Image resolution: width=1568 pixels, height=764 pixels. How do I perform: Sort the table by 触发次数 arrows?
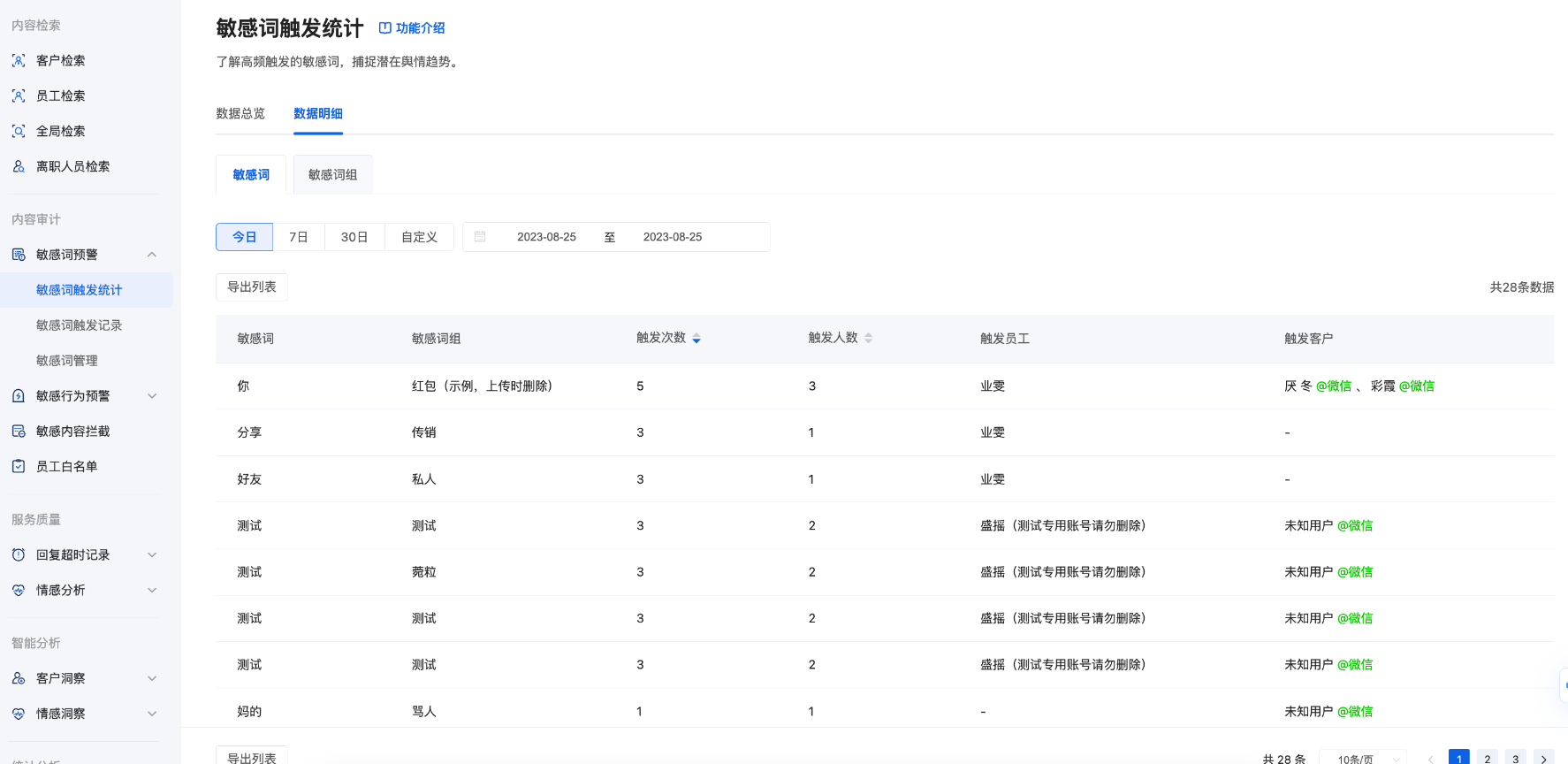[696, 339]
